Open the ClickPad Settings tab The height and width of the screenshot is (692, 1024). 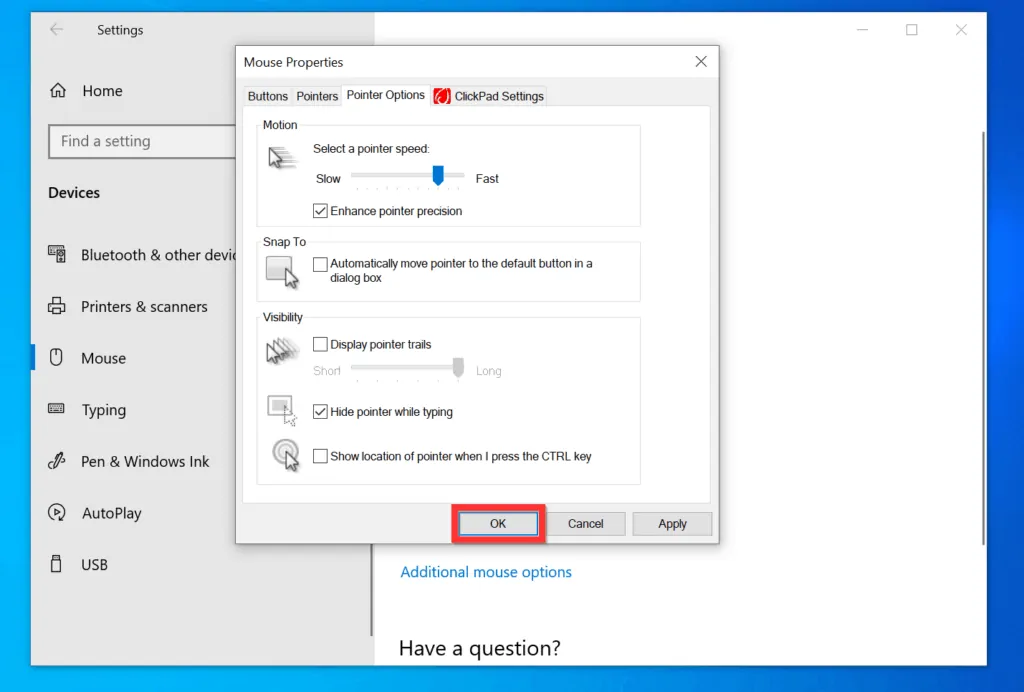pos(489,96)
